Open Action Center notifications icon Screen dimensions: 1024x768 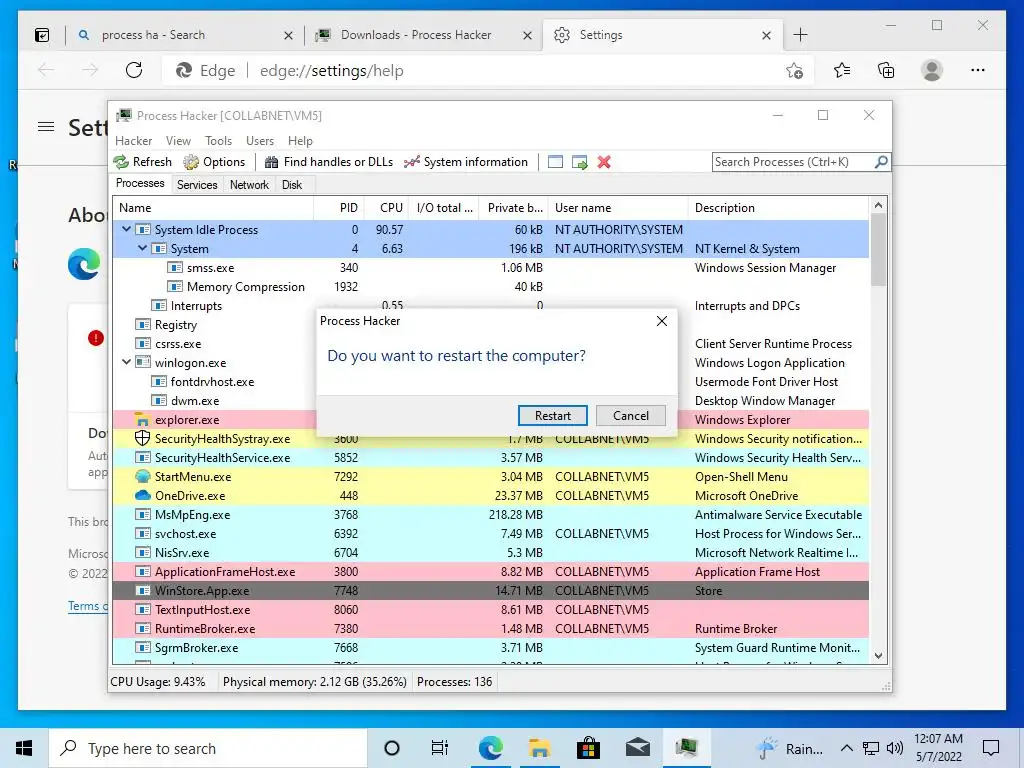tap(991, 748)
